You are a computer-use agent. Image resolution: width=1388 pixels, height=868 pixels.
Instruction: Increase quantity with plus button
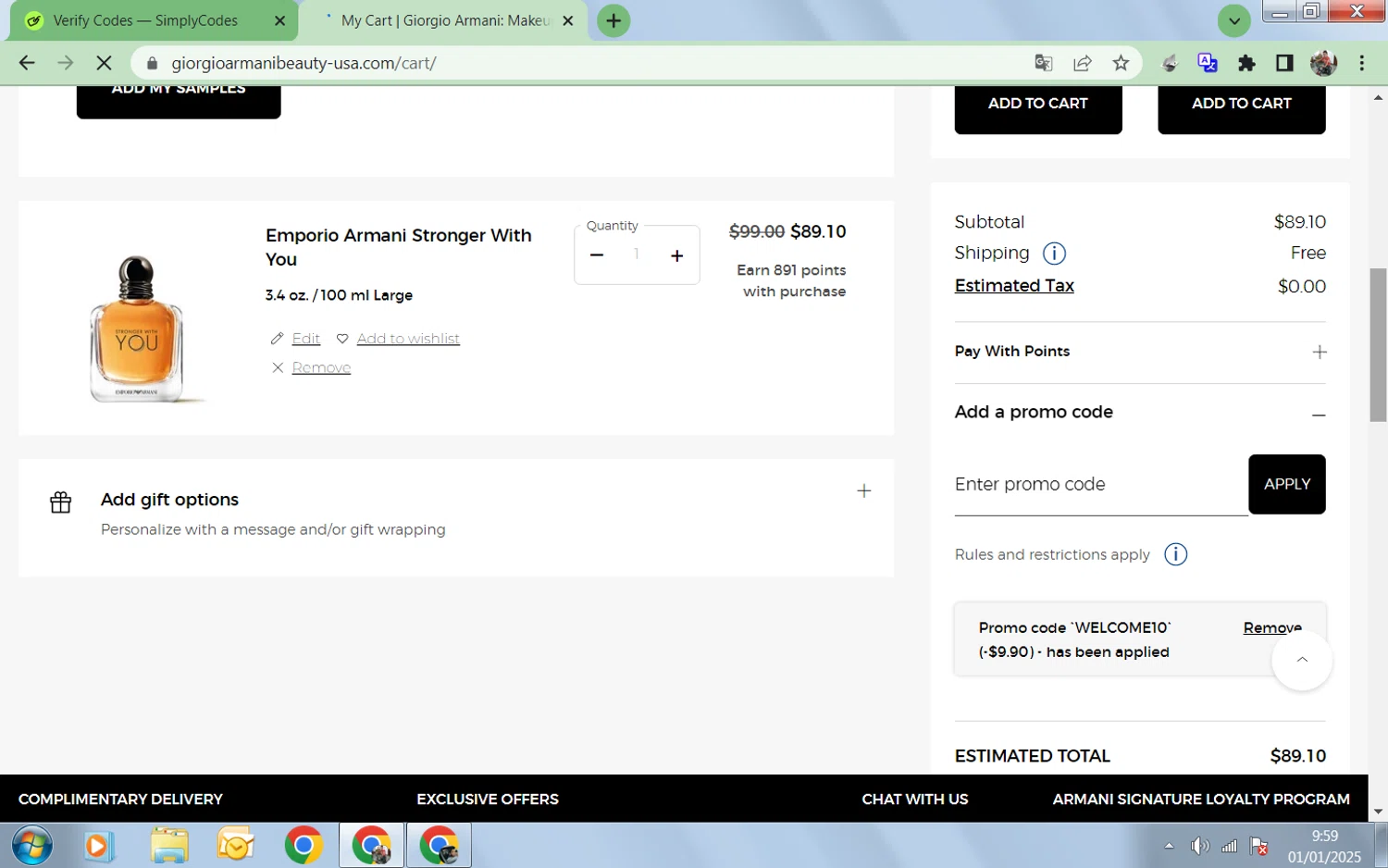(x=676, y=255)
